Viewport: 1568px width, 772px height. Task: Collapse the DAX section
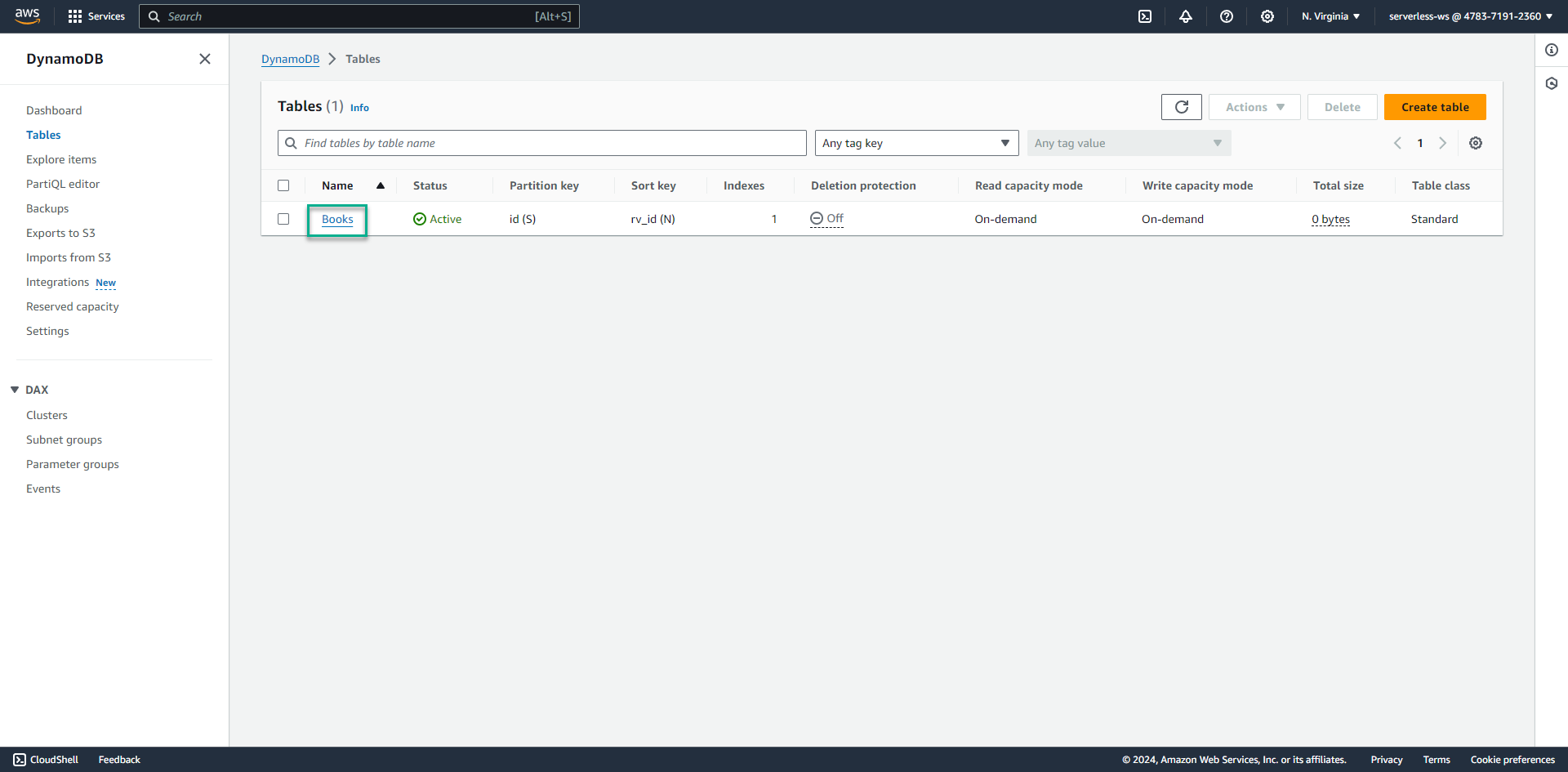click(15, 390)
